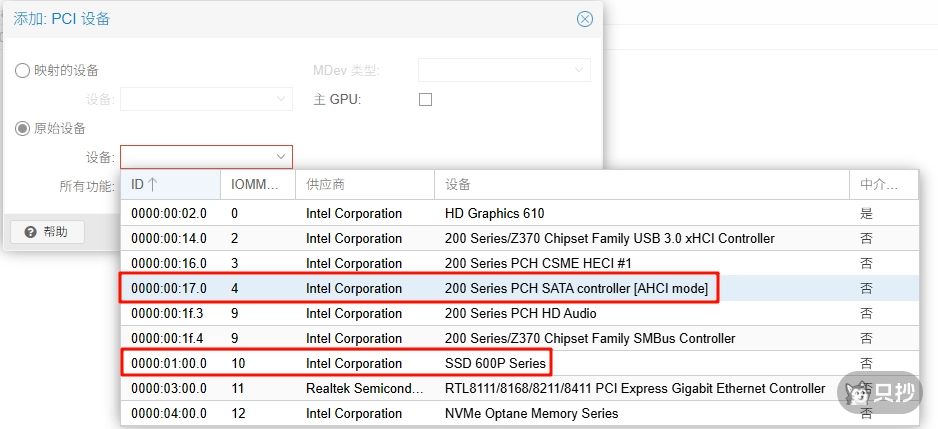Pick the NVMe Optane Memory Series row
The width and height of the screenshot is (938, 429).
point(531,413)
